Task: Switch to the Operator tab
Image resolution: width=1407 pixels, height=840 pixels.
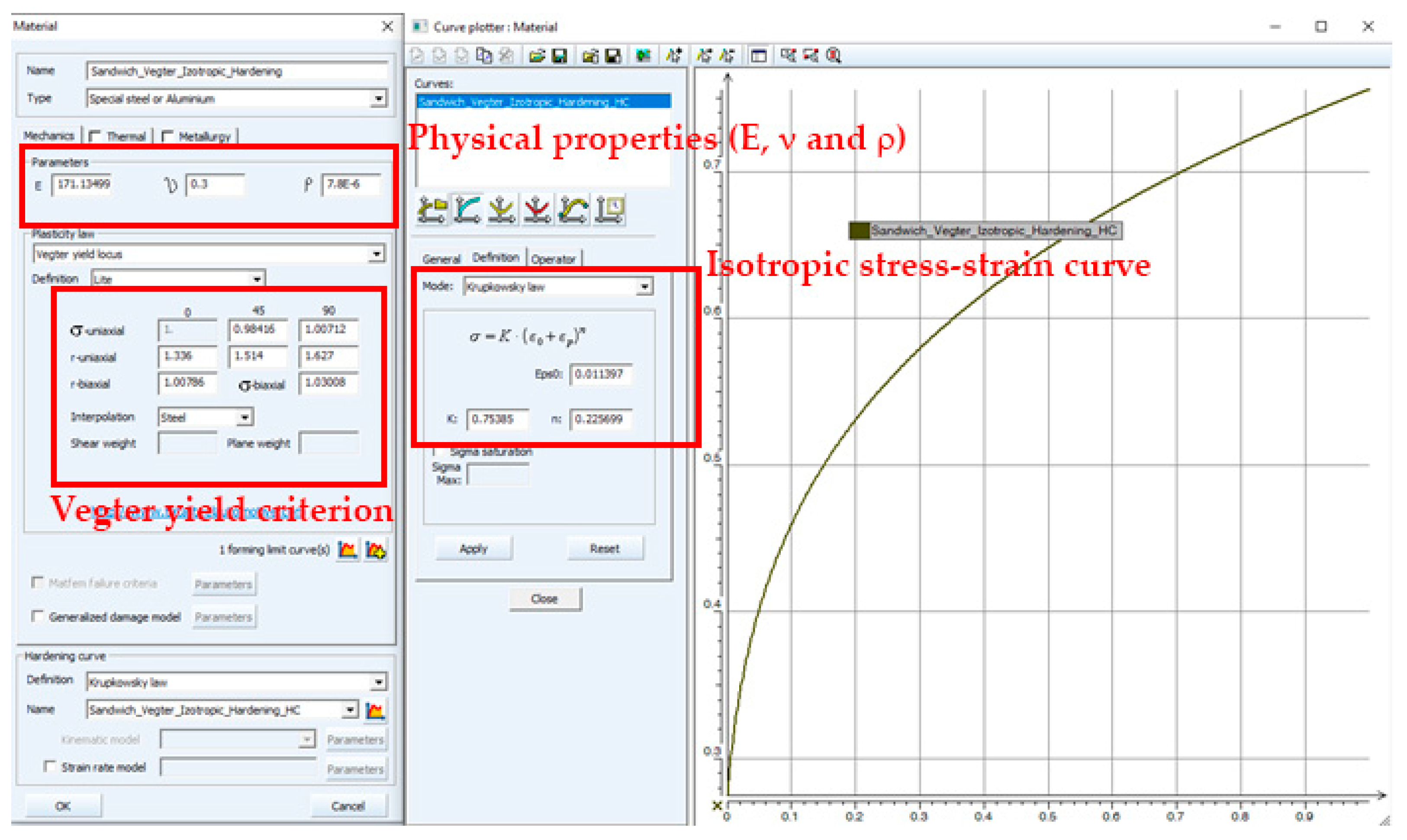Action: click(553, 259)
